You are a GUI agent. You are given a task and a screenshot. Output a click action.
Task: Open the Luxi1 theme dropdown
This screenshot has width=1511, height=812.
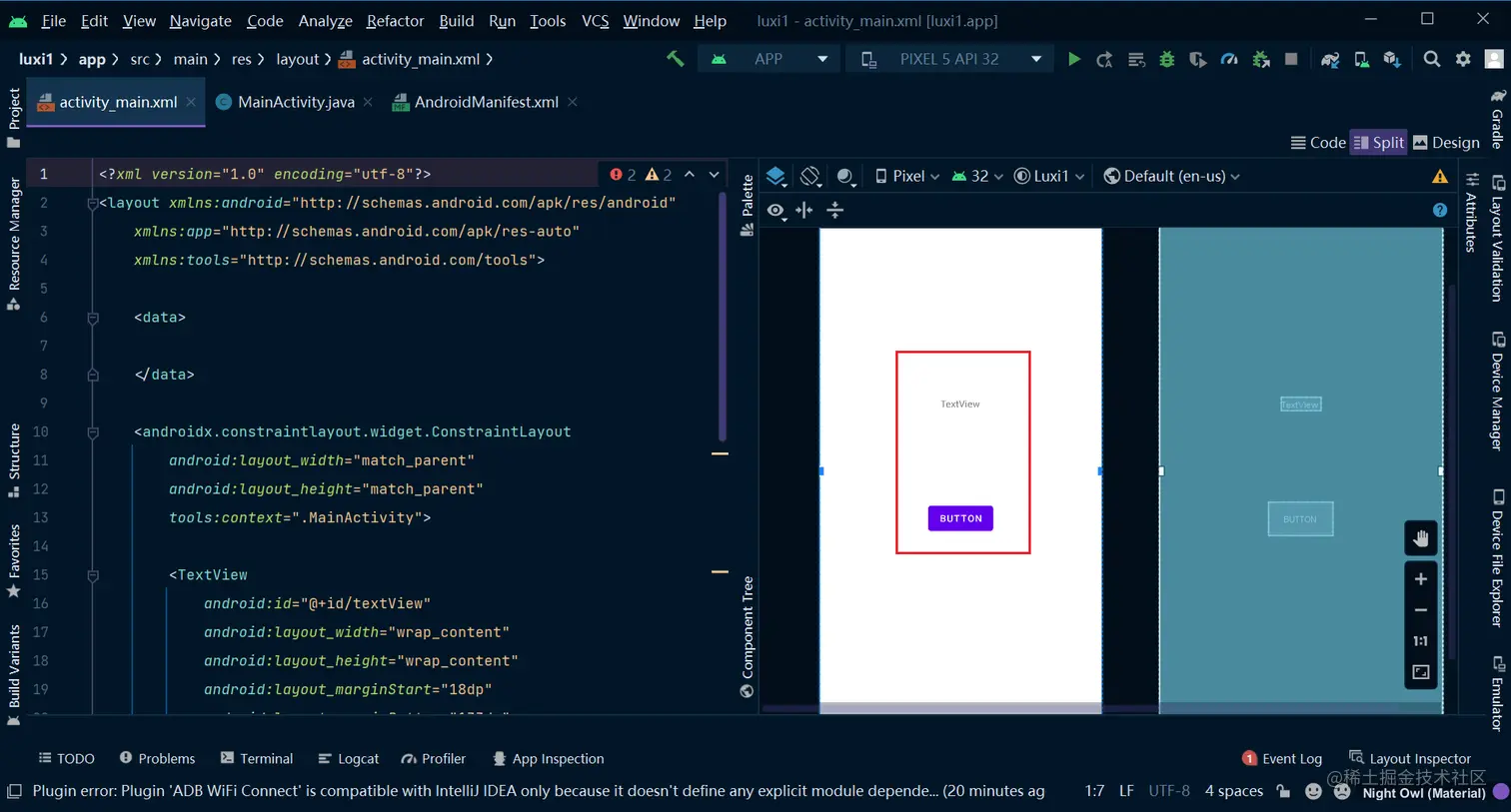pyautogui.click(x=1049, y=176)
